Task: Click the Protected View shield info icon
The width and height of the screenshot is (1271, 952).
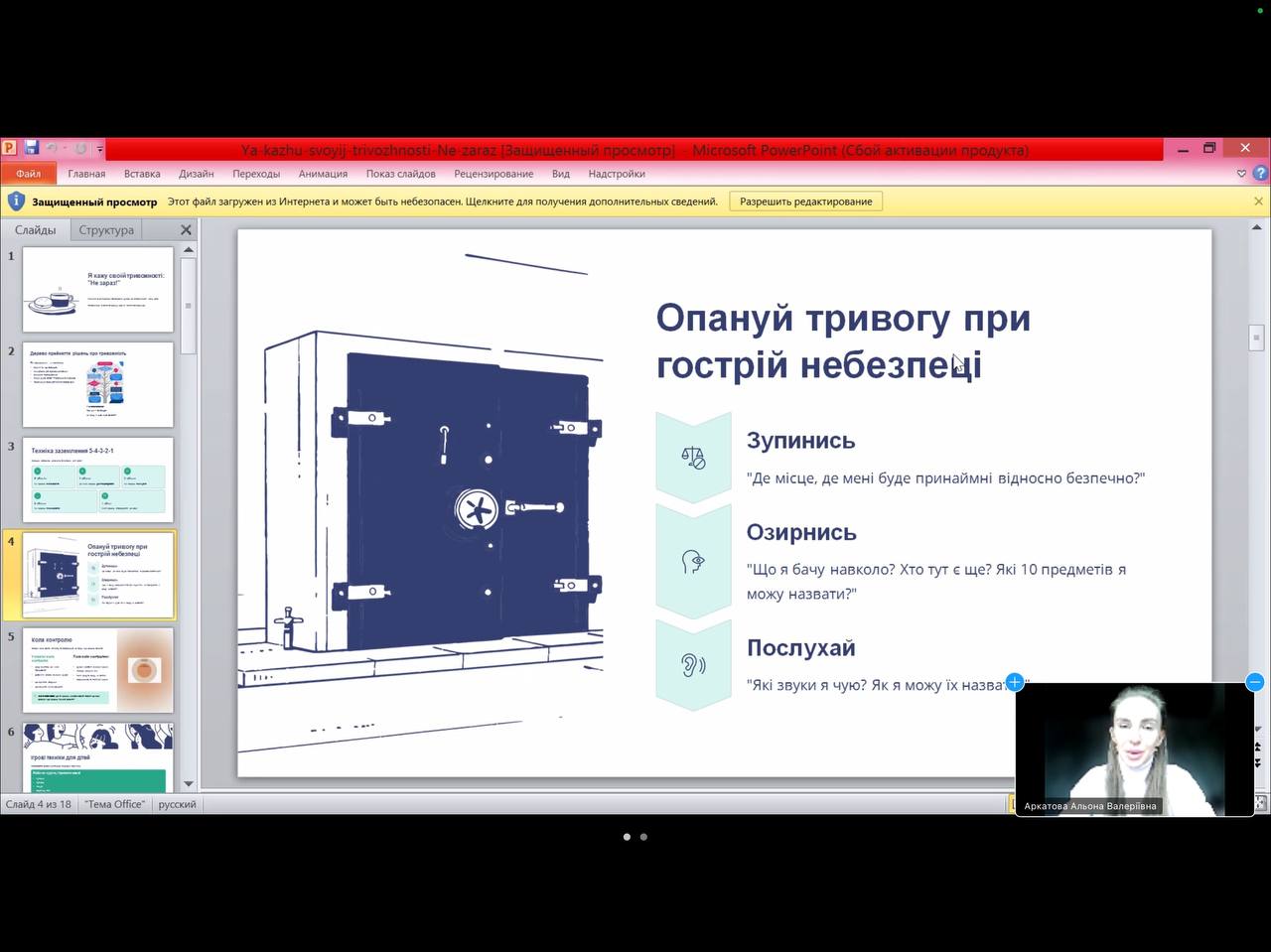Action: 16,202
